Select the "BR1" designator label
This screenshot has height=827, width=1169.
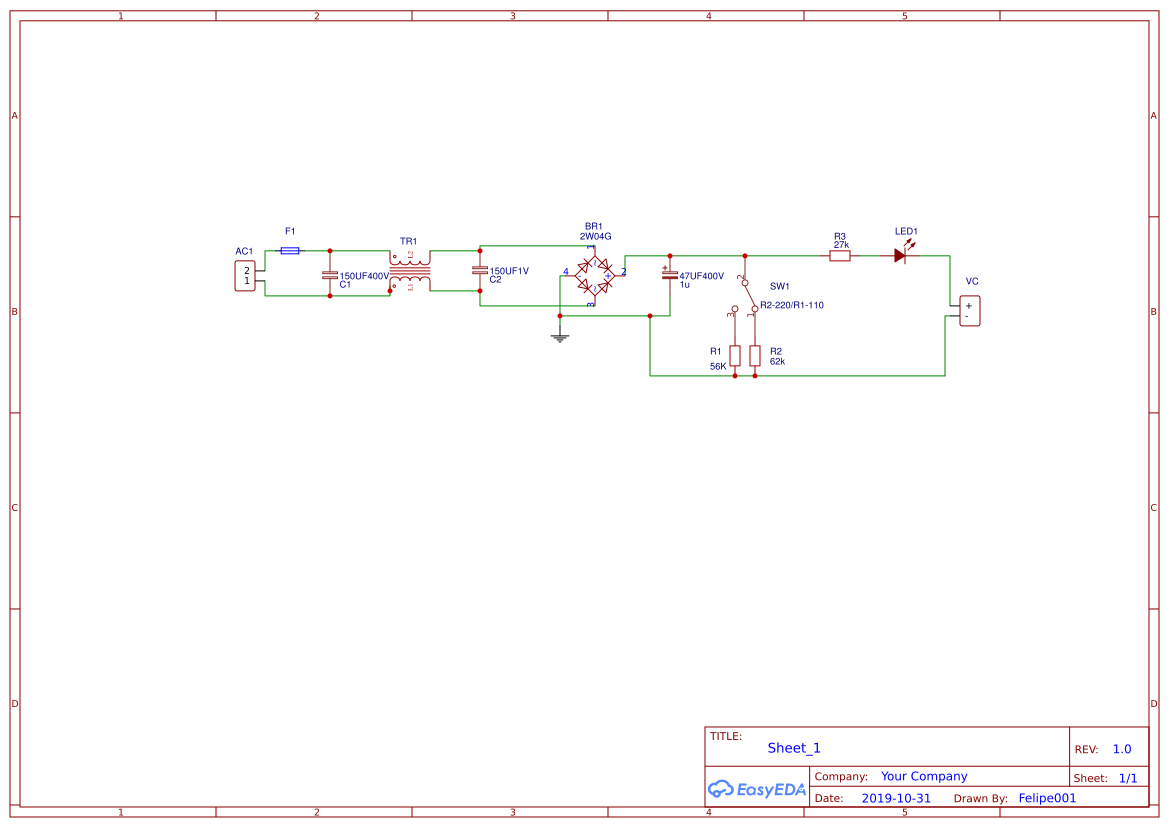[x=594, y=226]
